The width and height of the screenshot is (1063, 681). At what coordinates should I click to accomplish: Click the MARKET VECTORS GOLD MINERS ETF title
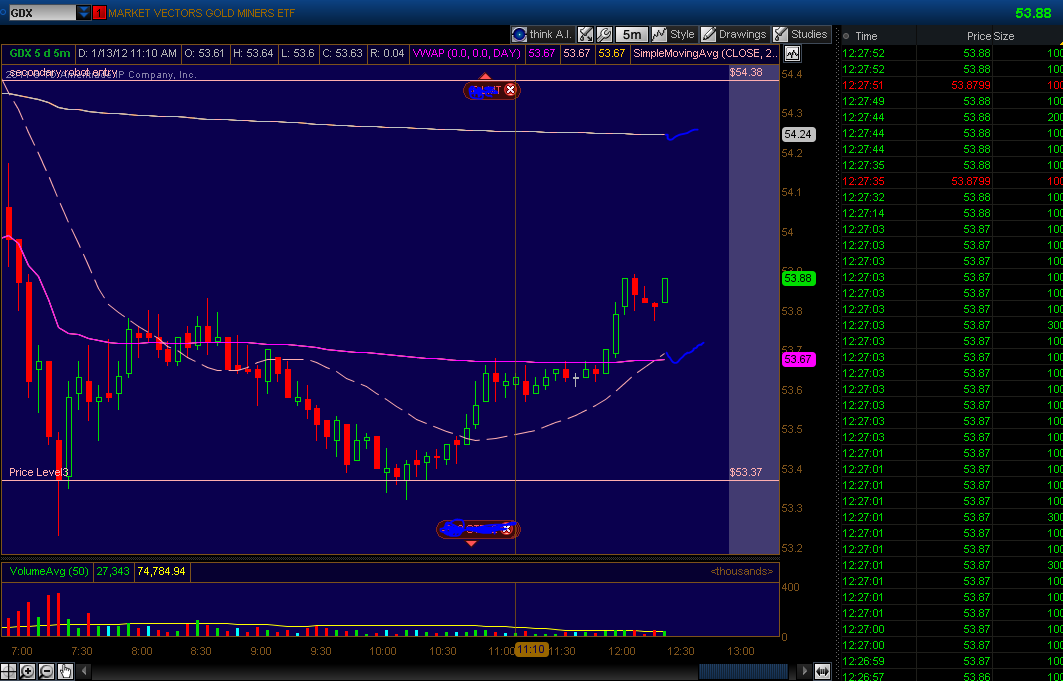click(201, 12)
